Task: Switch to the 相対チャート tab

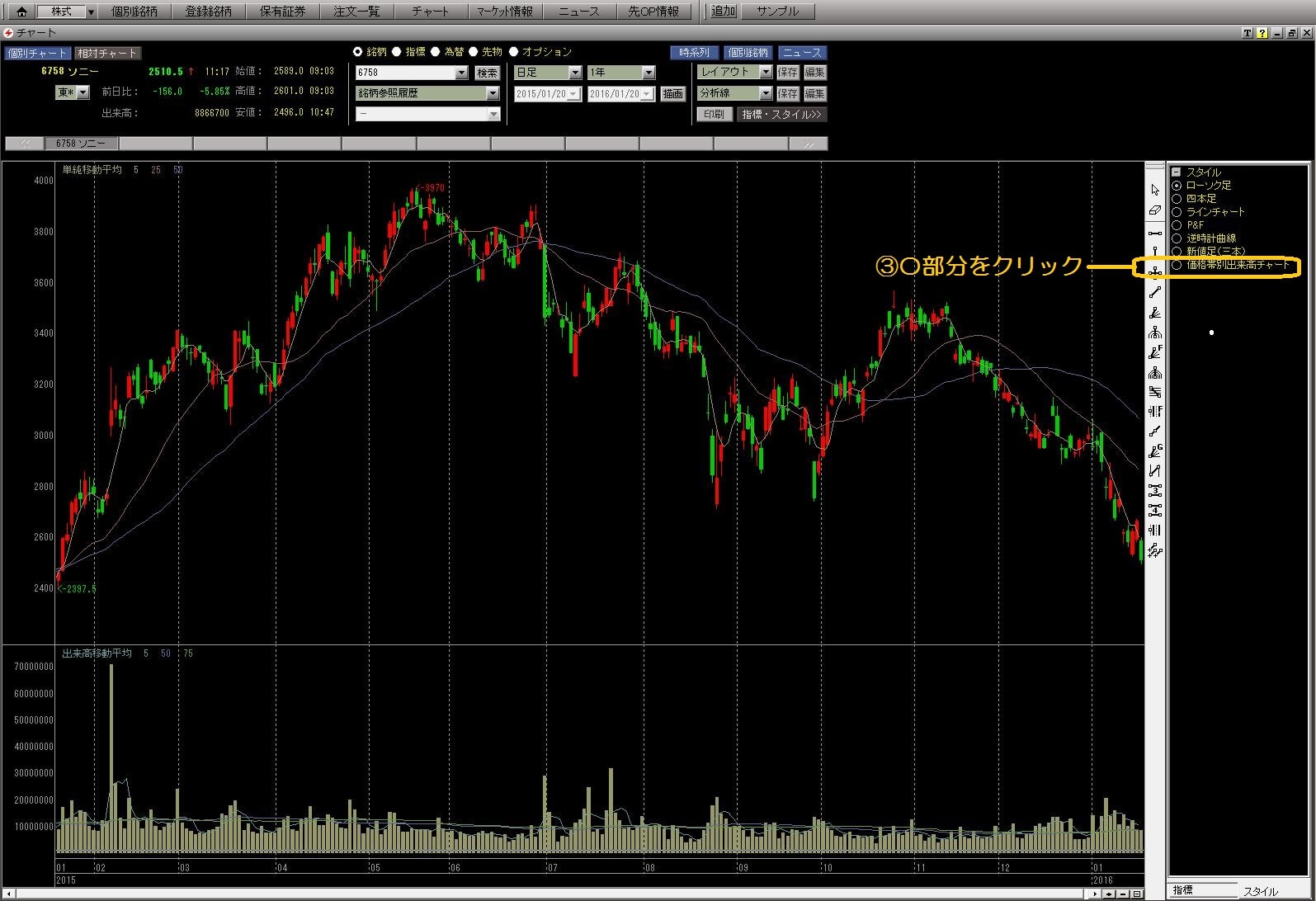Action: point(107,53)
